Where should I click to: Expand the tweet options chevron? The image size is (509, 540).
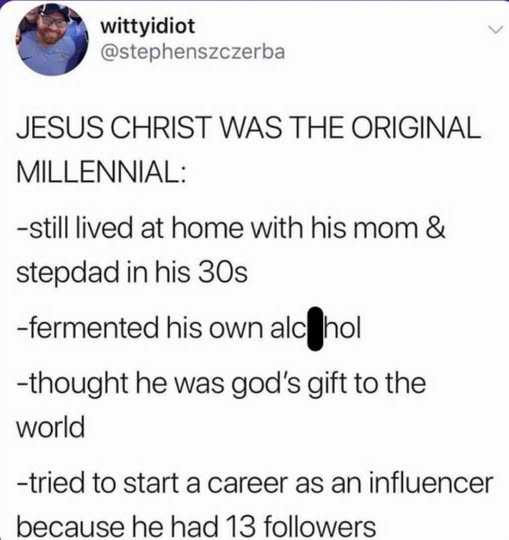[x=496, y=30]
